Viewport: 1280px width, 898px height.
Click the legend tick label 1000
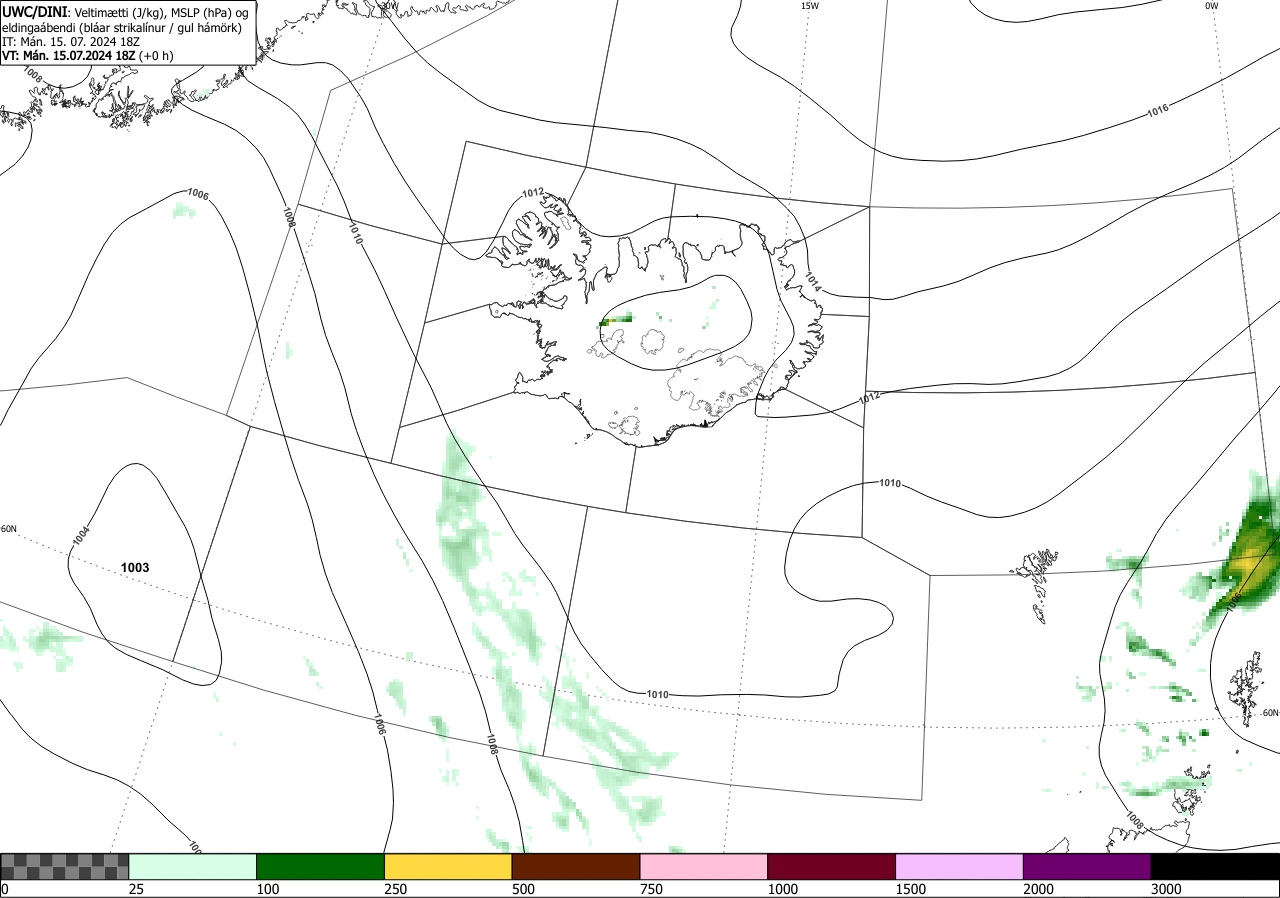coord(782,889)
